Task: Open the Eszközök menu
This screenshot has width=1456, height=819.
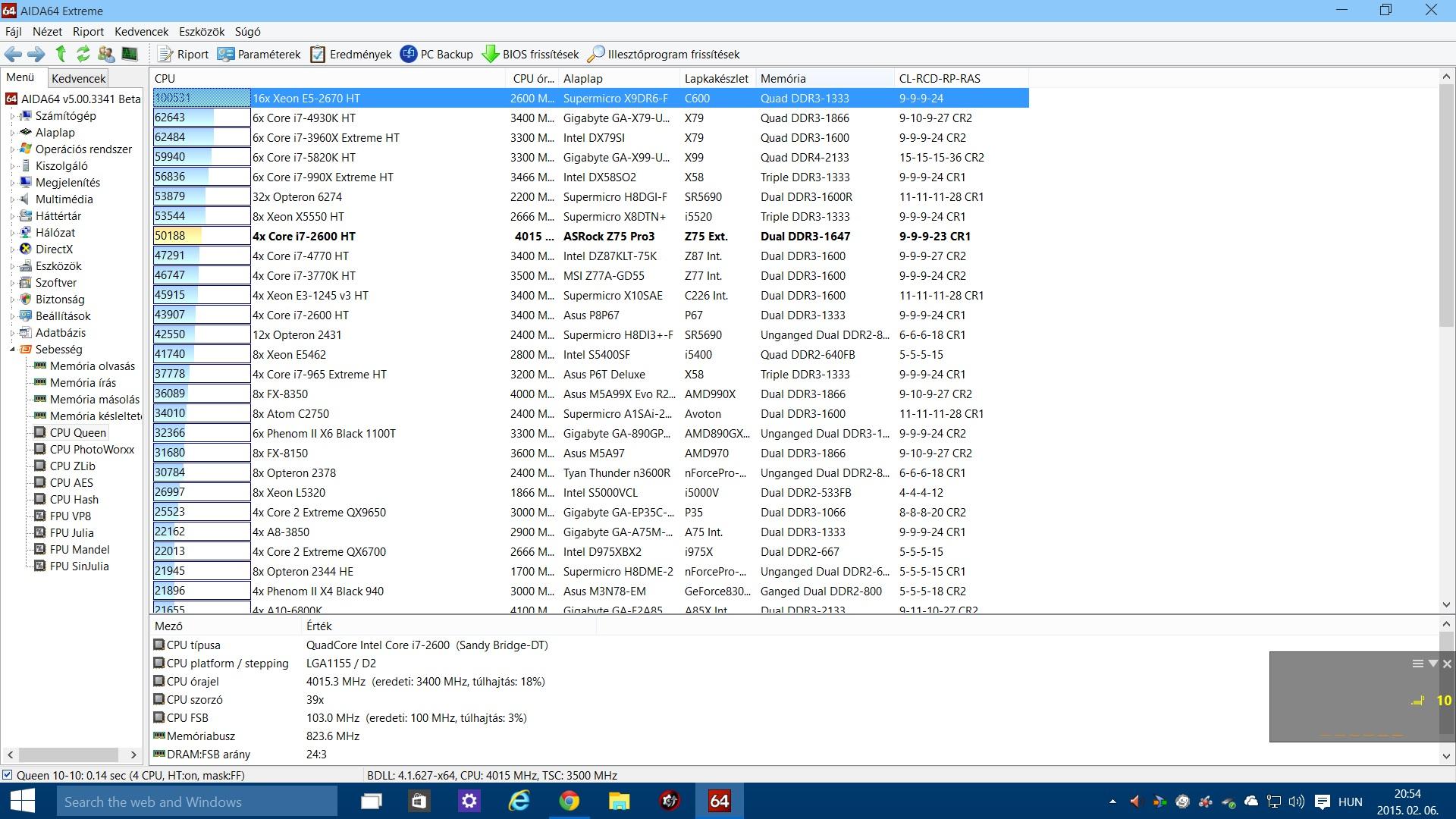Action: coord(202,31)
